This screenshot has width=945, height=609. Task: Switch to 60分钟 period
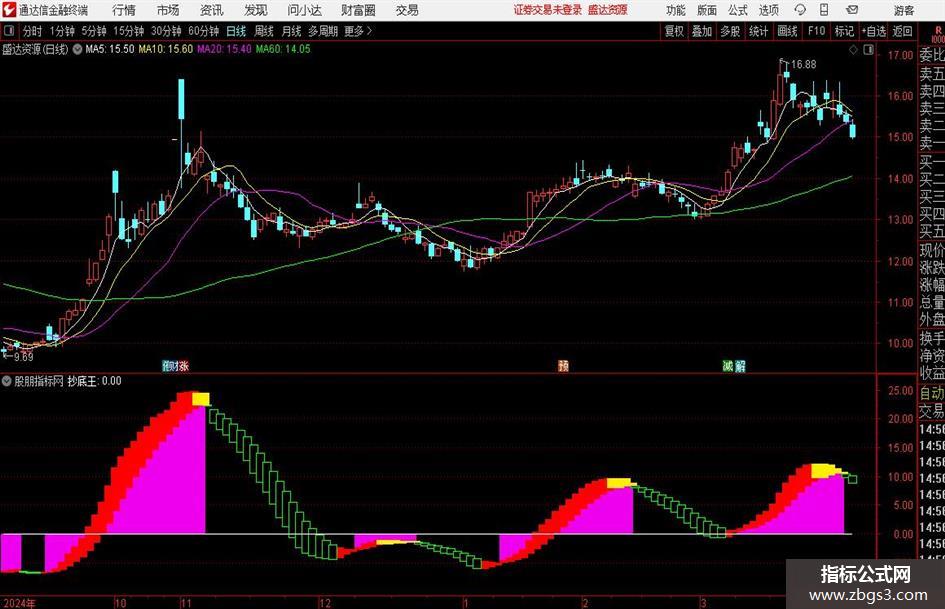coord(204,31)
